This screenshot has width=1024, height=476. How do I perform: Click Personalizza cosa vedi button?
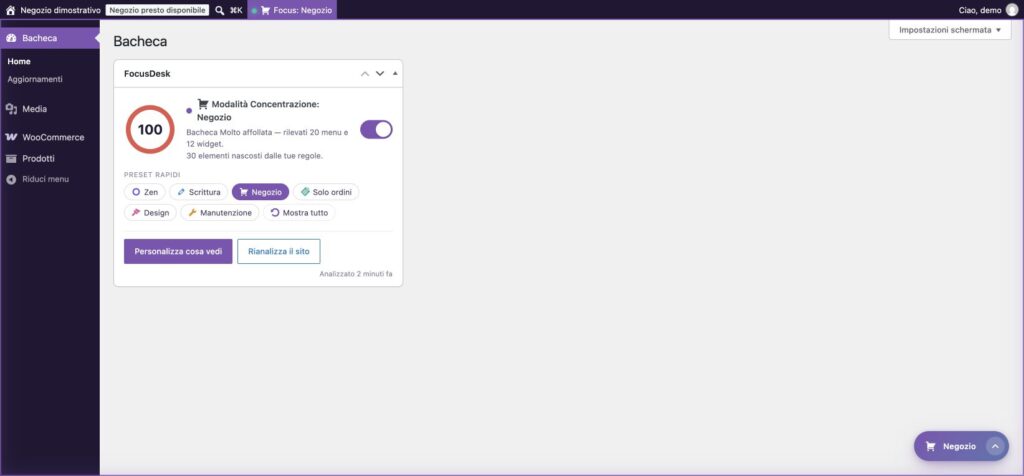pos(178,251)
